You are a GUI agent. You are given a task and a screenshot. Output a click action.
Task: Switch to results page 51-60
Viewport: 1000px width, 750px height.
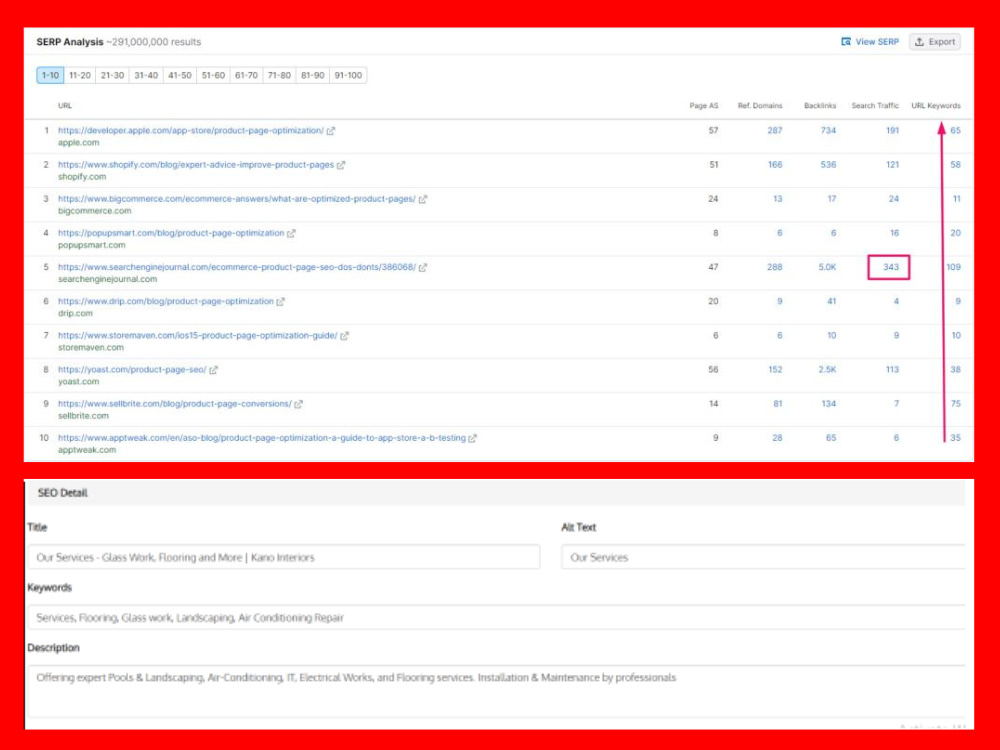(213, 75)
